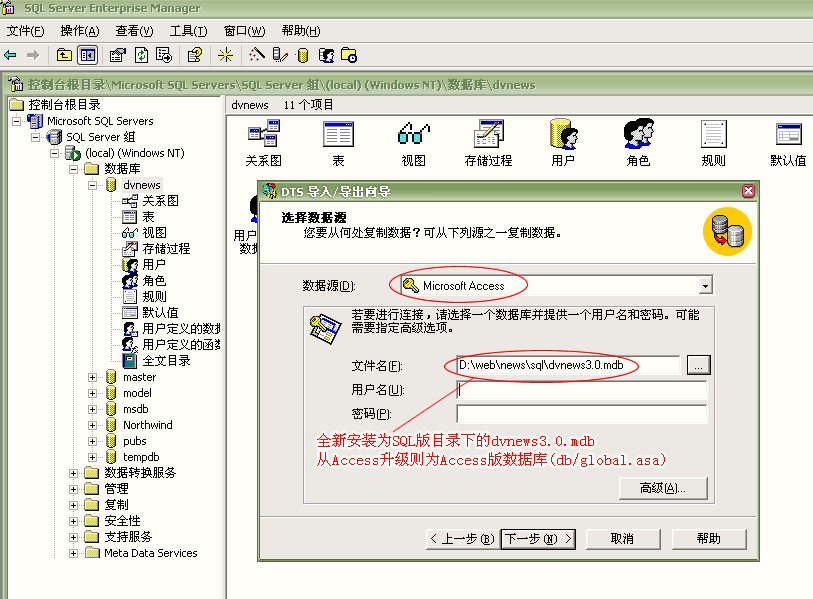Click the 高级 (Advanced) button

(665, 486)
